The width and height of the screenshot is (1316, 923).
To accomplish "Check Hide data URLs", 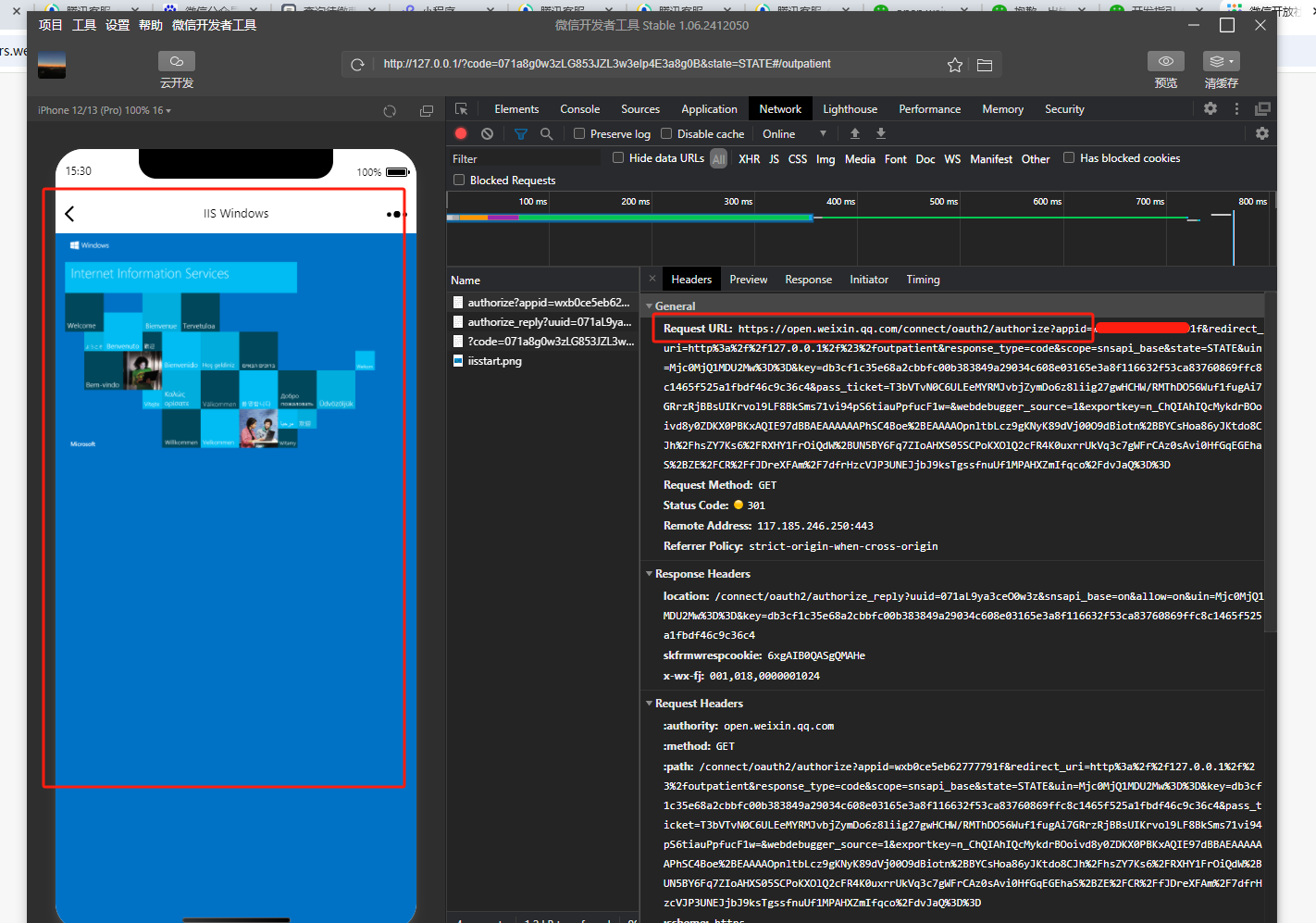I will [x=618, y=157].
